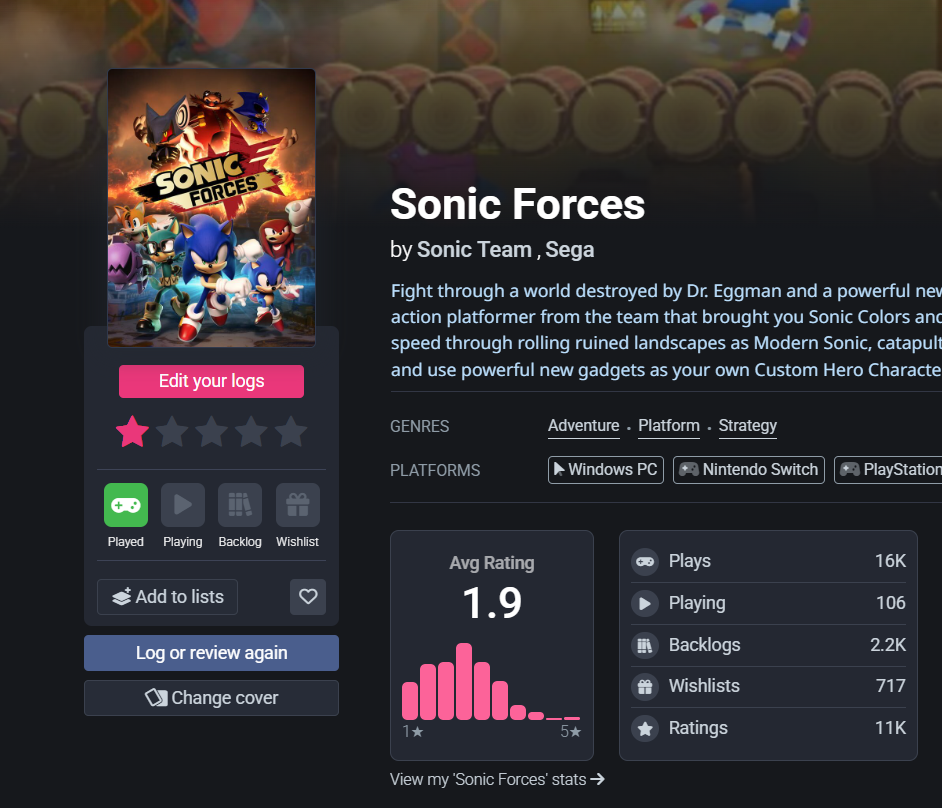Click the Wishlists gift icon in stats

pyautogui.click(x=646, y=687)
